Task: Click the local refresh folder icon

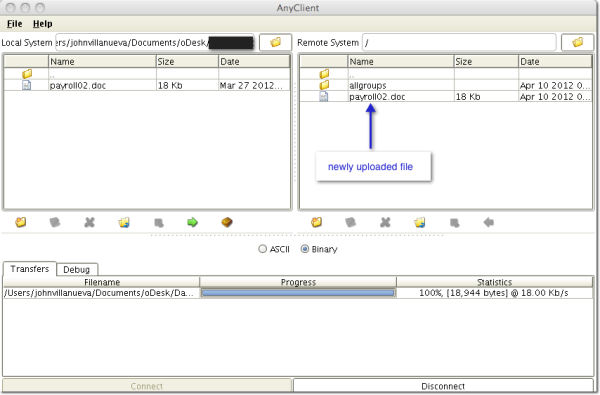Action: pyautogui.click(x=124, y=222)
